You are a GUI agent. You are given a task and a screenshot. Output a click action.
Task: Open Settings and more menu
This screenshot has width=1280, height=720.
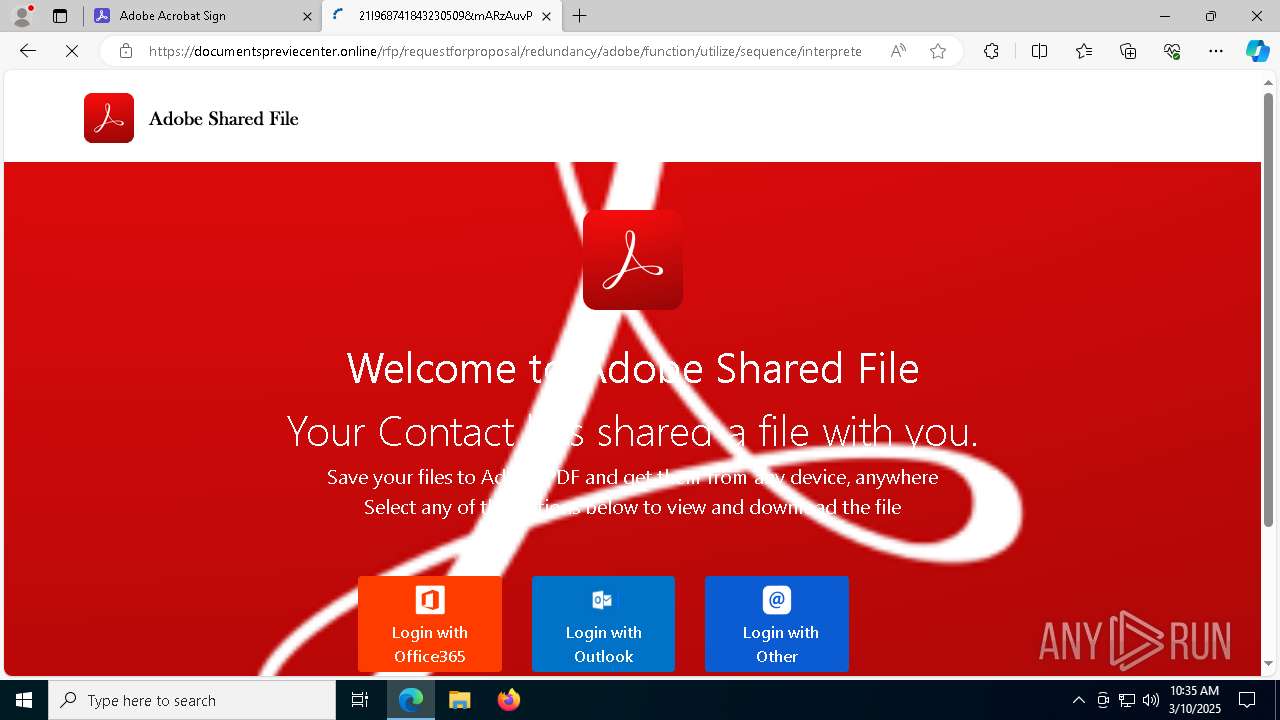(x=1216, y=51)
